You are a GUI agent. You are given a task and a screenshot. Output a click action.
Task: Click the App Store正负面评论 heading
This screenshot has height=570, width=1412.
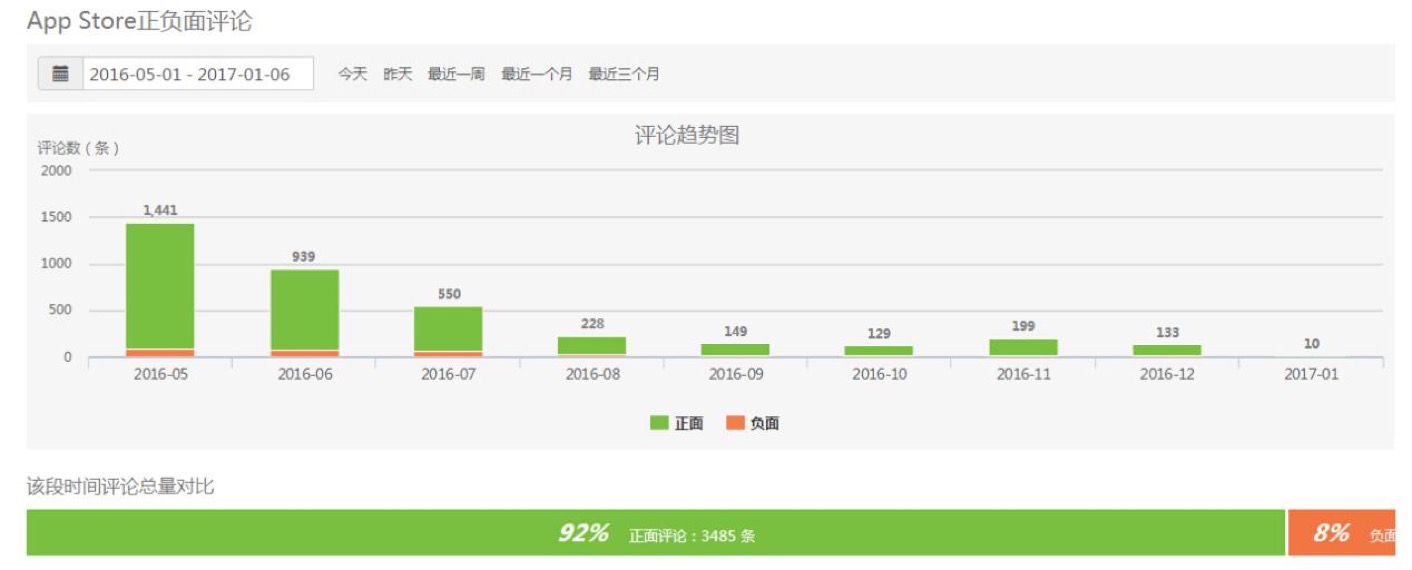[139, 21]
